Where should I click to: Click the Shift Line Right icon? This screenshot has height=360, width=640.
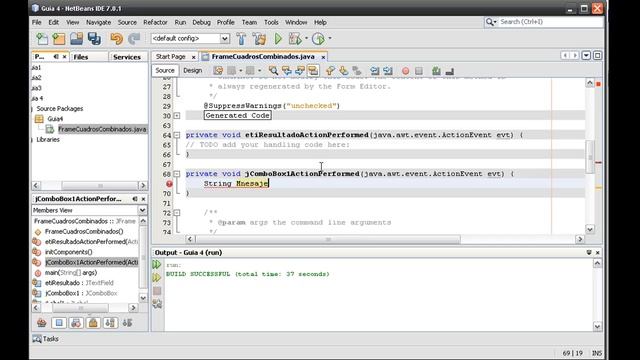click(x=388, y=71)
